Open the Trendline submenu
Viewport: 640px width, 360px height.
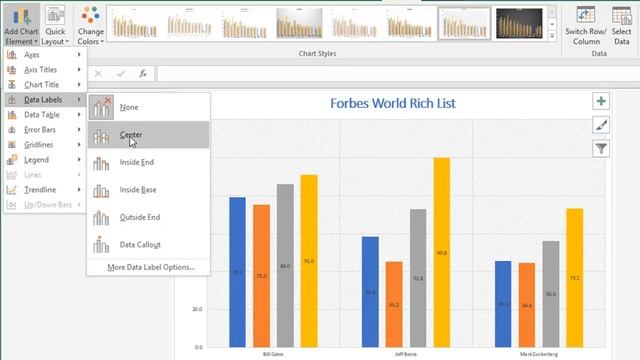coord(44,190)
